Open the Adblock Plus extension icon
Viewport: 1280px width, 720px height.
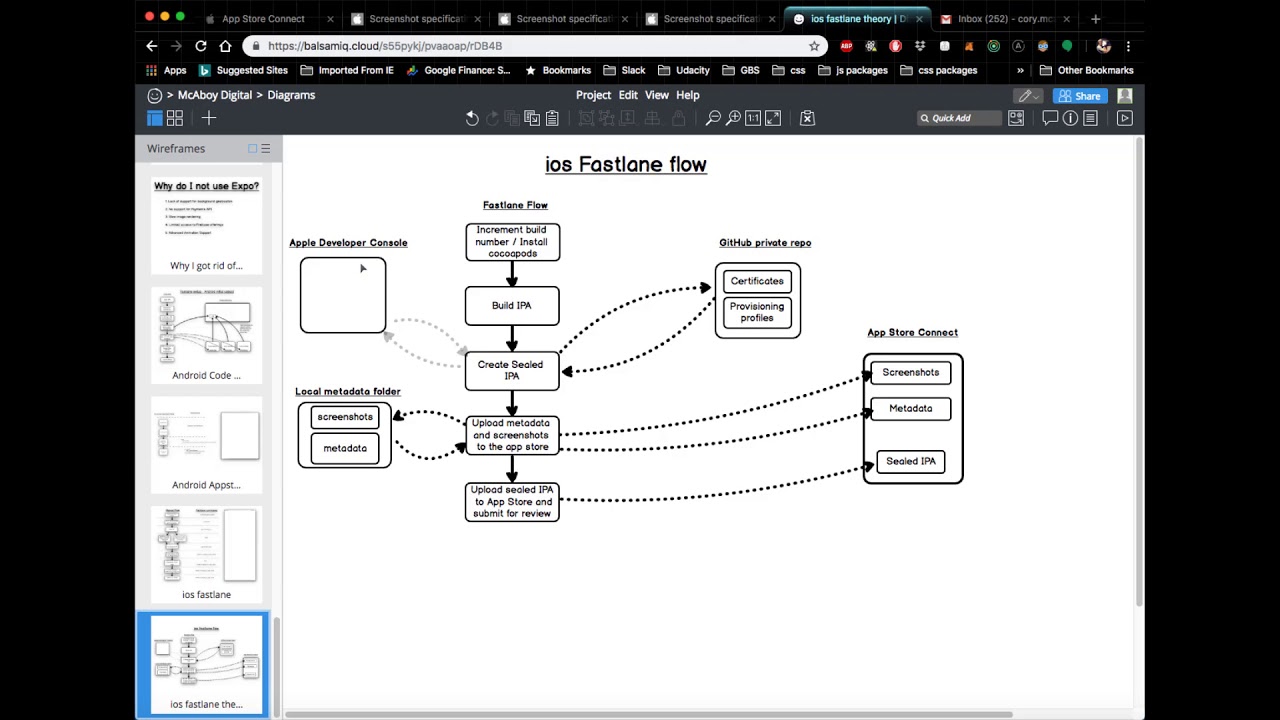[x=846, y=46]
